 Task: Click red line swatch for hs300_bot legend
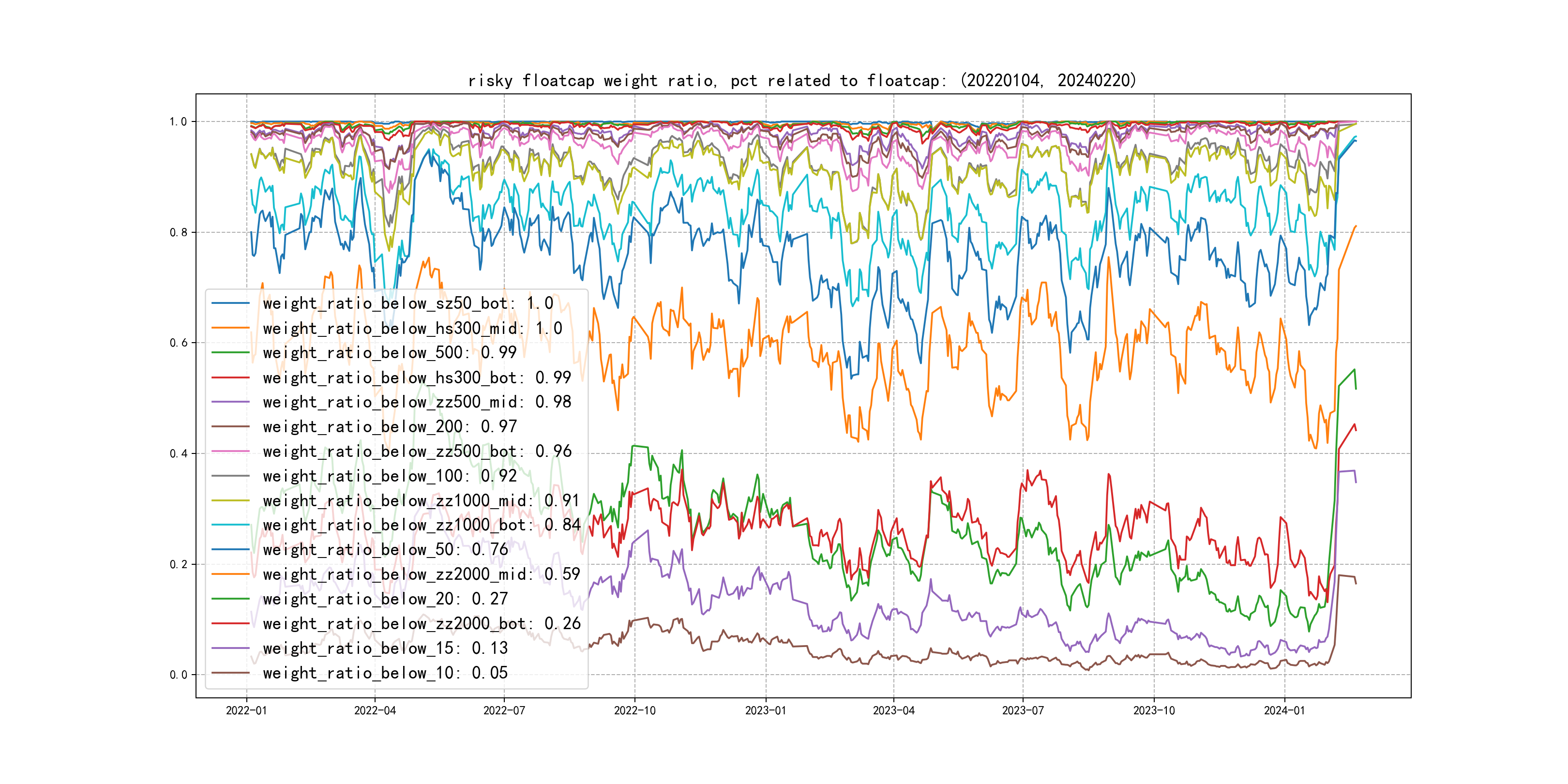(x=230, y=377)
